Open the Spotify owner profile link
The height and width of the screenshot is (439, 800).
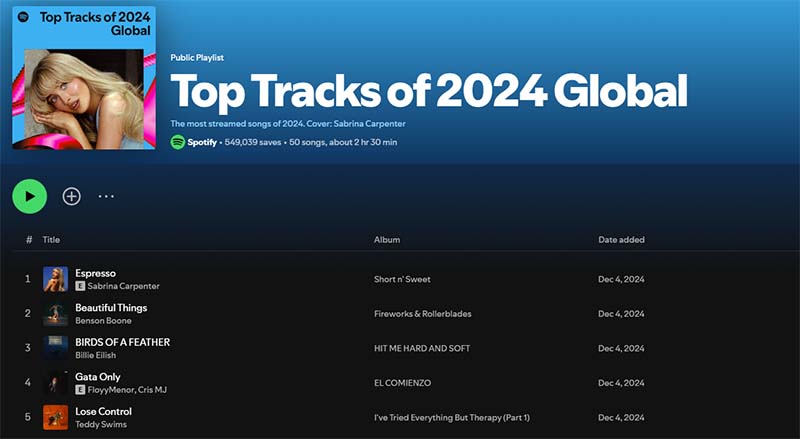[202, 142]
